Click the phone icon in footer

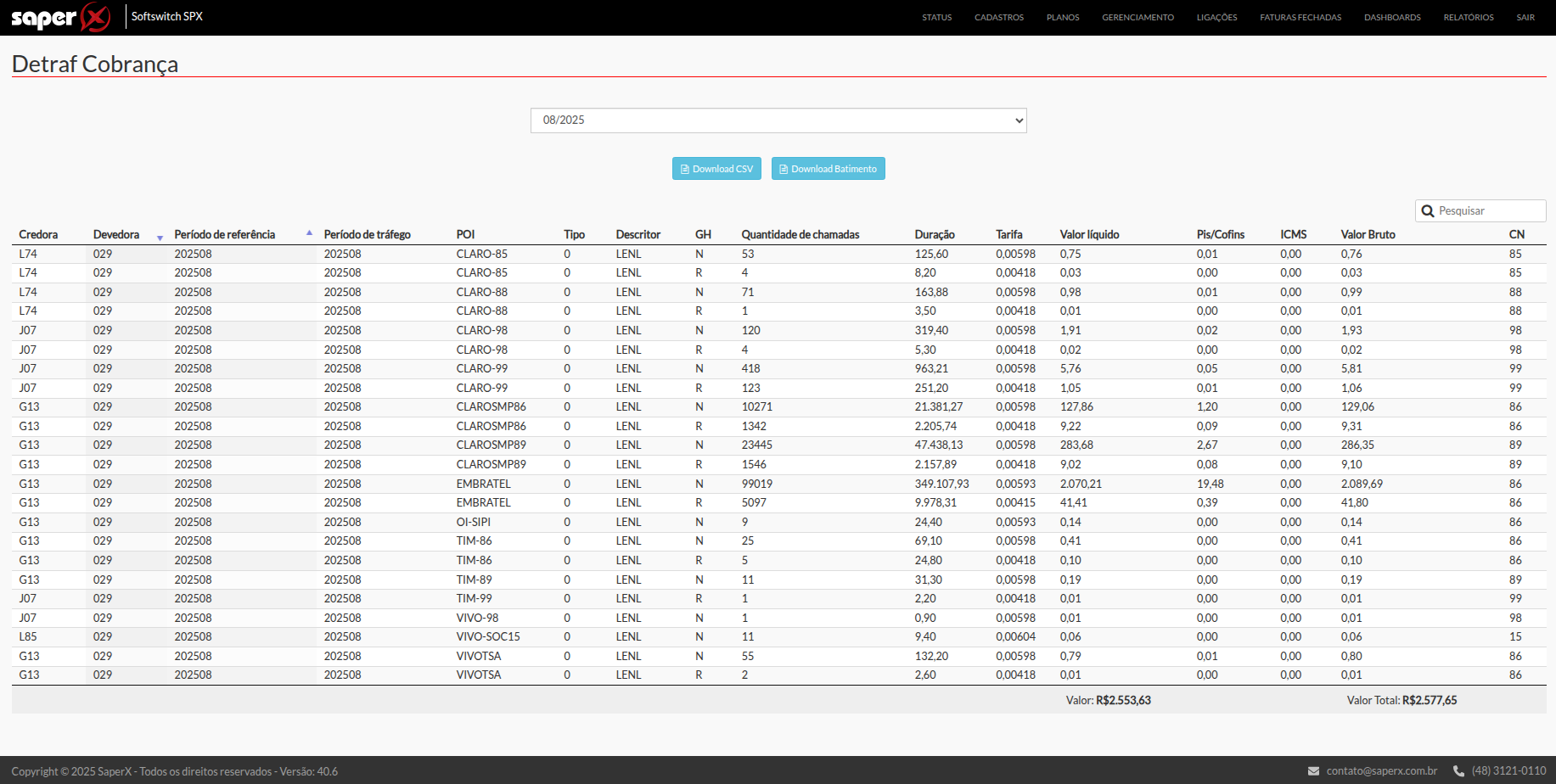(x=1458, y=771)
